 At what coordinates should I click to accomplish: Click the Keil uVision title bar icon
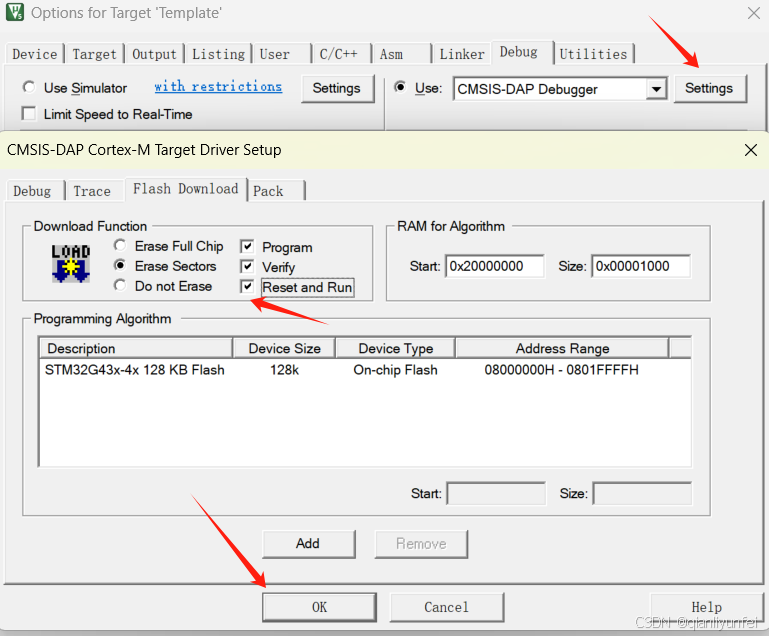pos(15,12)
